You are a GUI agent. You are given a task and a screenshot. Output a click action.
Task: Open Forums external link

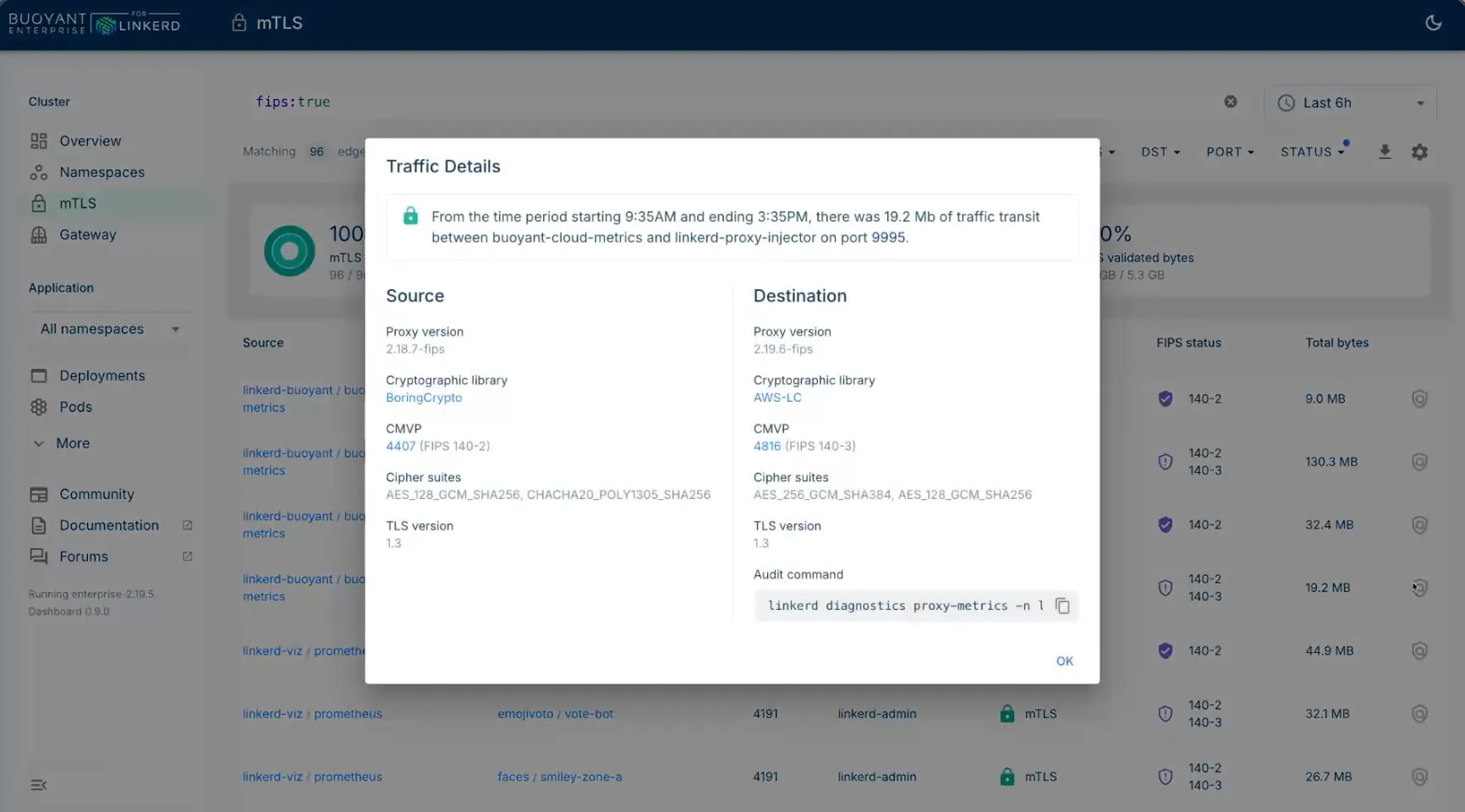[84, 557]
